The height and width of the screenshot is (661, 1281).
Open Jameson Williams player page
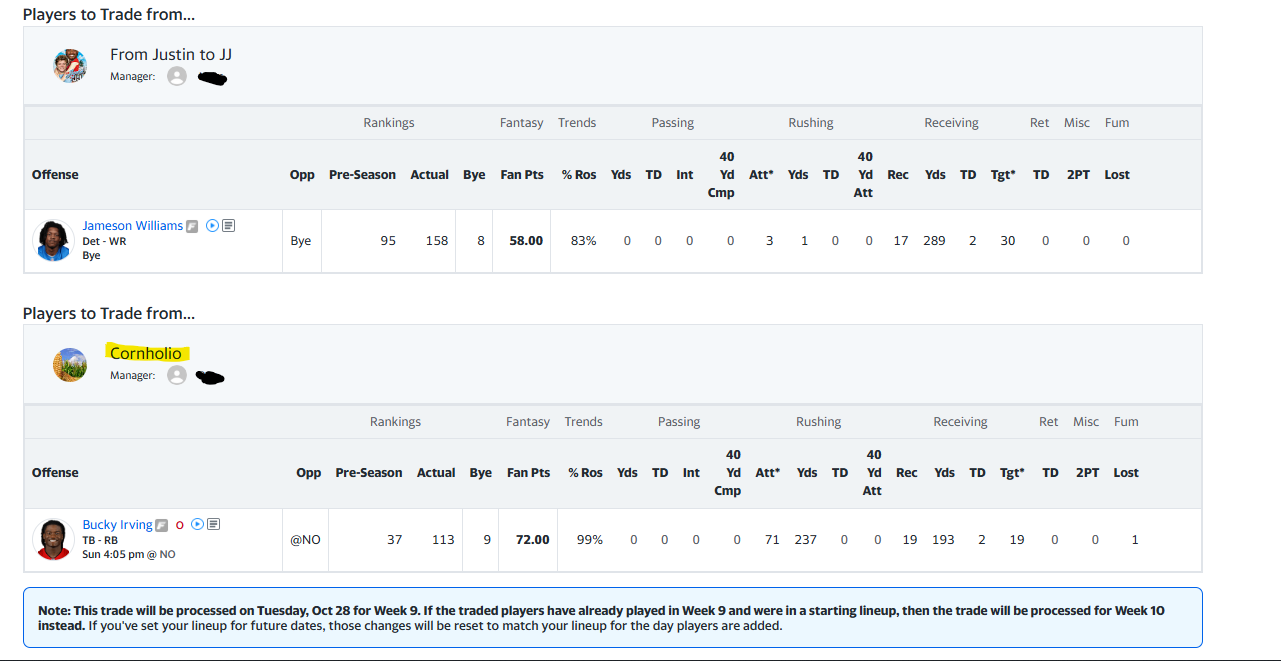tap(132, 226)
